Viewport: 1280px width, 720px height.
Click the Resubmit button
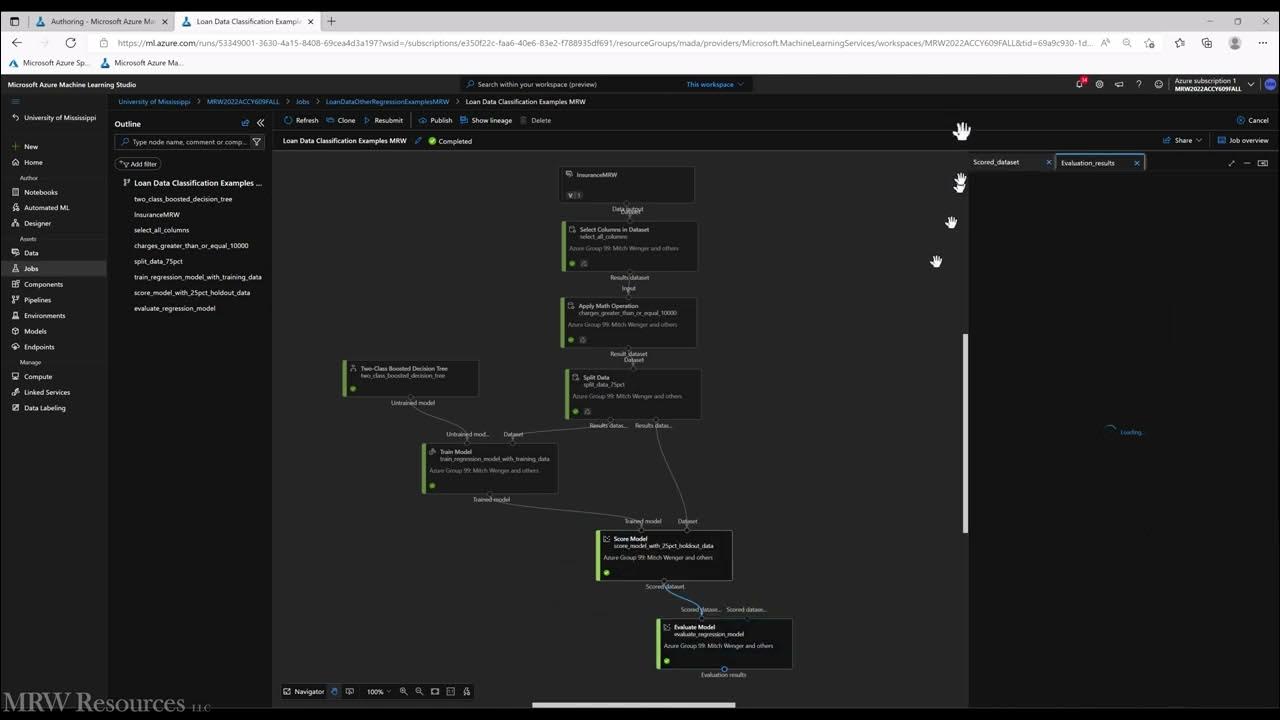[383, 120]
